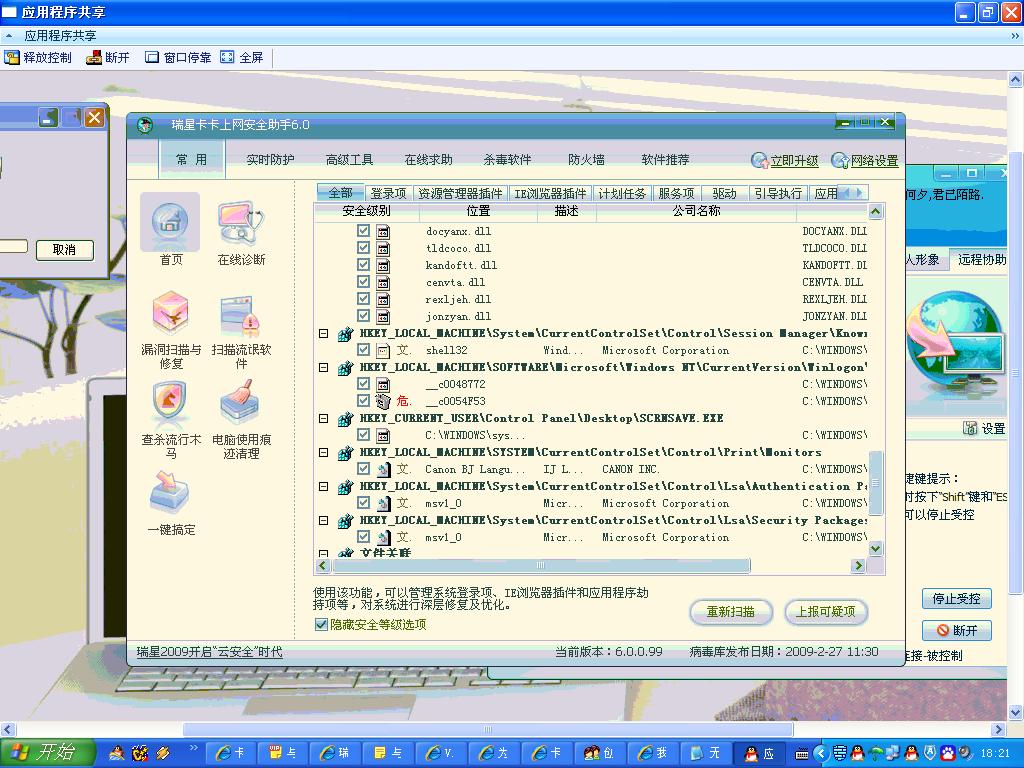Click the 开始 Start button
This screenshot has width=1024, height=768.
click(x=47, y=753)
